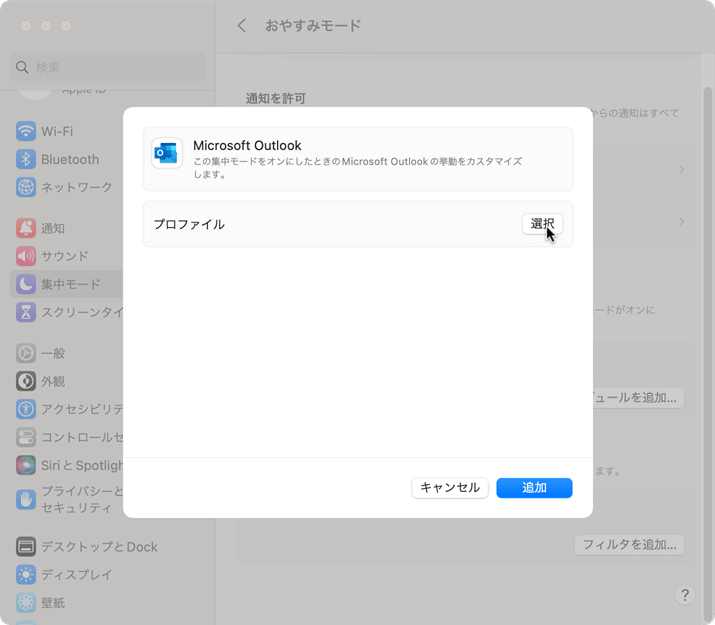Click the 検索 search field
Viewport: 715px width, 625px height.
108,67
